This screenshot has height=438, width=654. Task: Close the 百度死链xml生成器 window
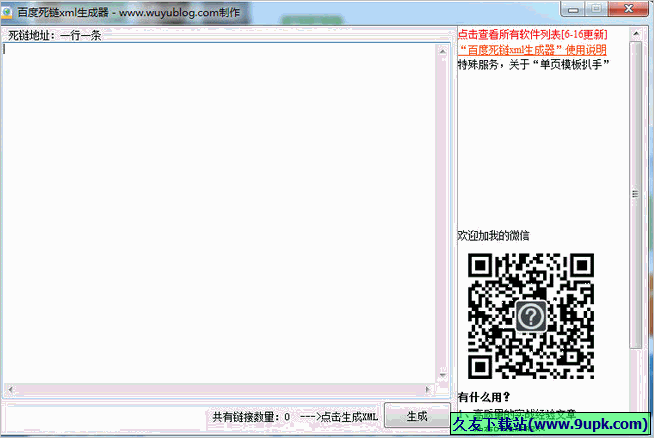coord(628,9)
